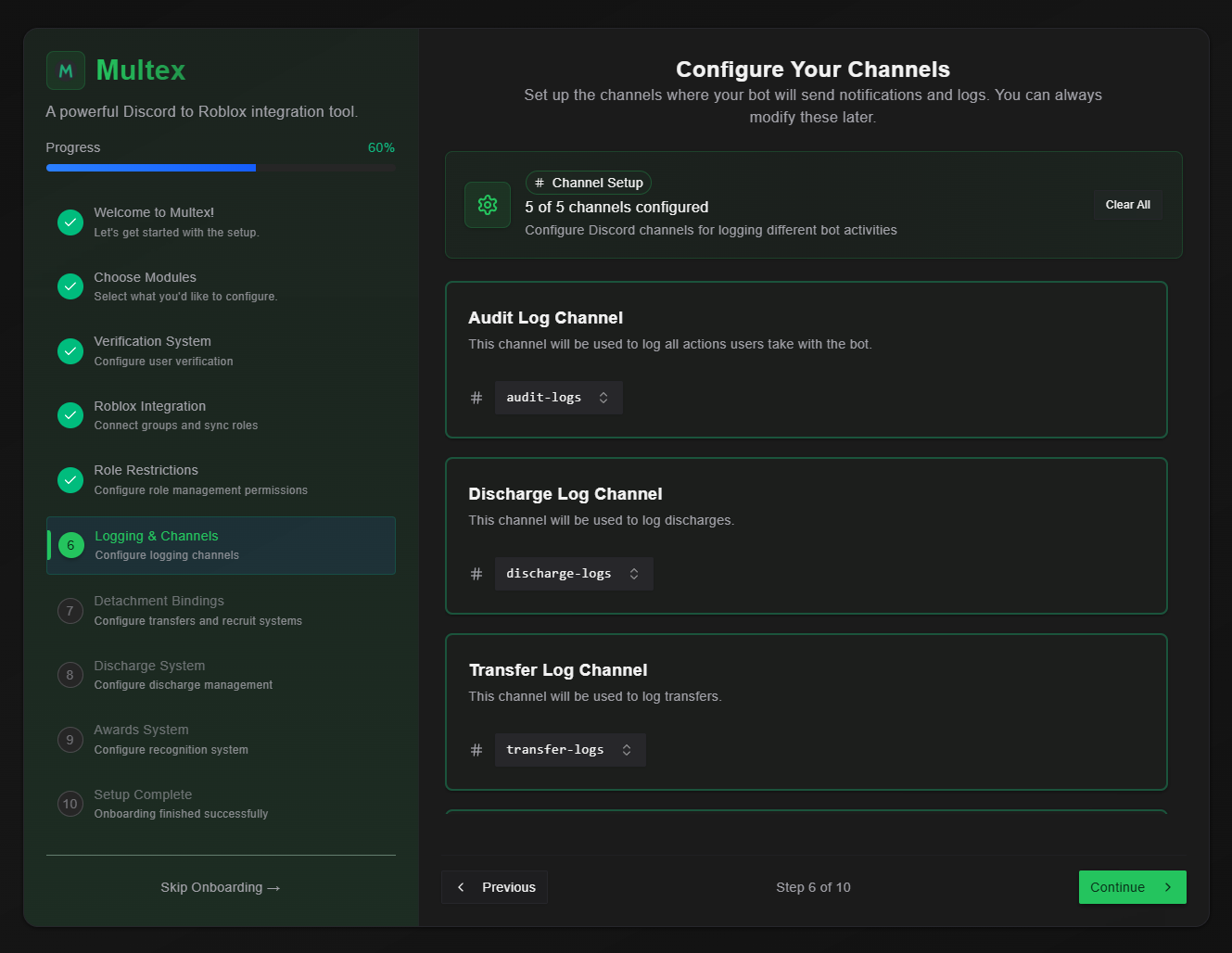Click the Verification System checkmark icon
The height and width of the screenshot is (953, 1232).
click(70, 351)
